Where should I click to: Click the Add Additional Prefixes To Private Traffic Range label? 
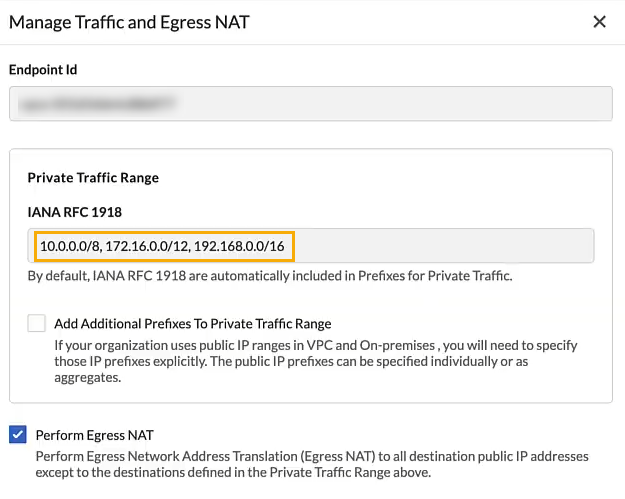point(193,323)
